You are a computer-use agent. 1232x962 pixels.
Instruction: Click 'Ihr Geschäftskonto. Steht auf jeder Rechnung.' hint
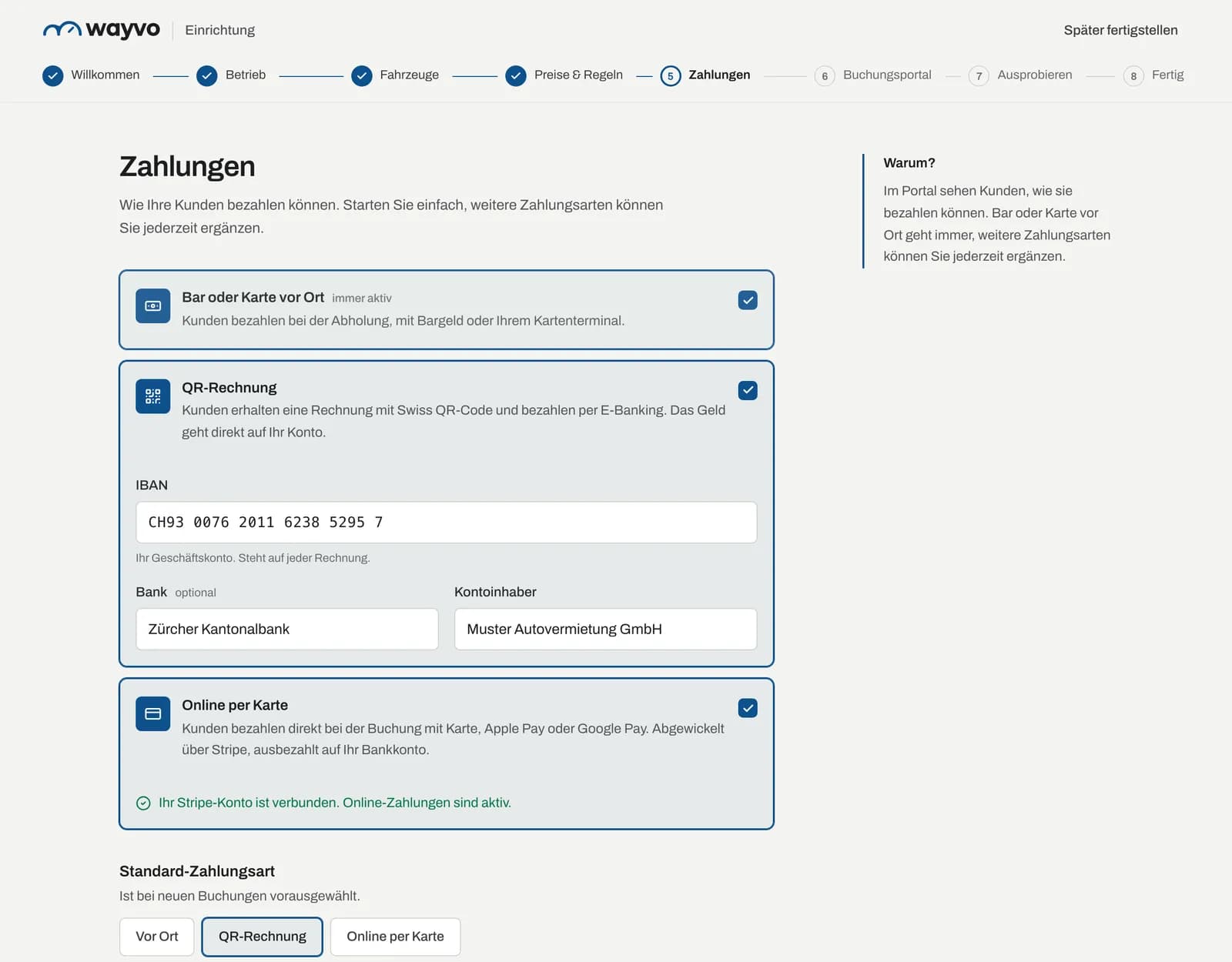point(253,558)
